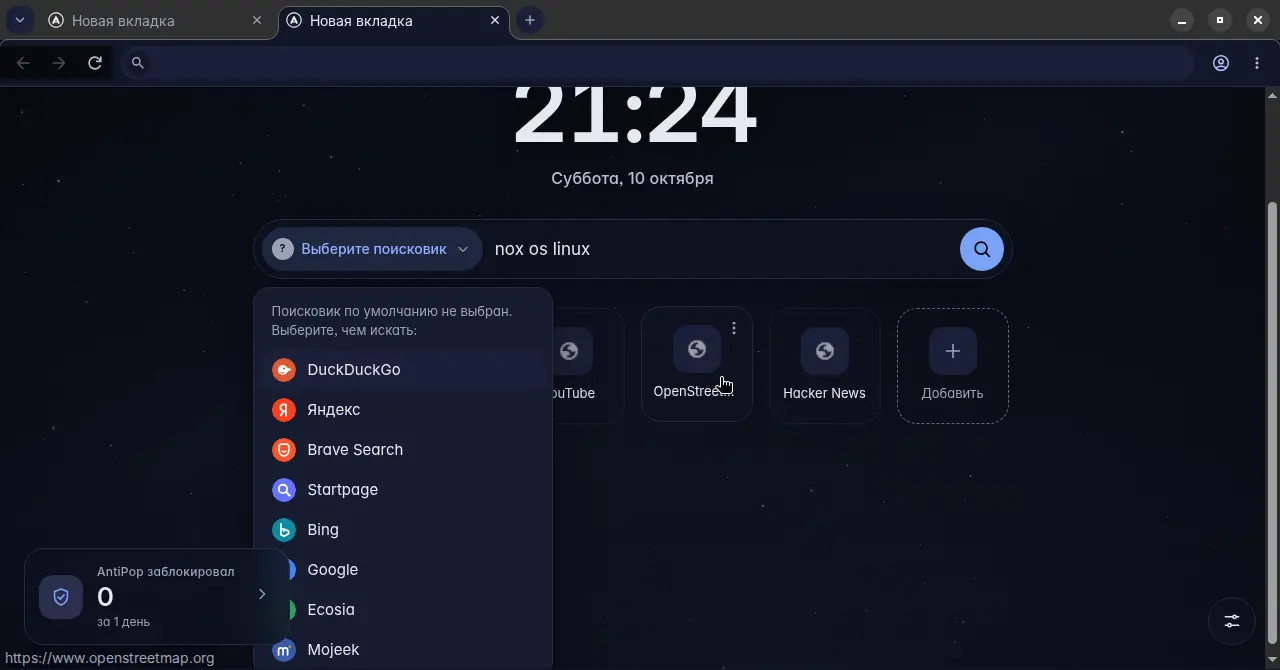Click the forward navigation arrow
Viewport: 1280px width, 670px height.
(x=59, y=63)
